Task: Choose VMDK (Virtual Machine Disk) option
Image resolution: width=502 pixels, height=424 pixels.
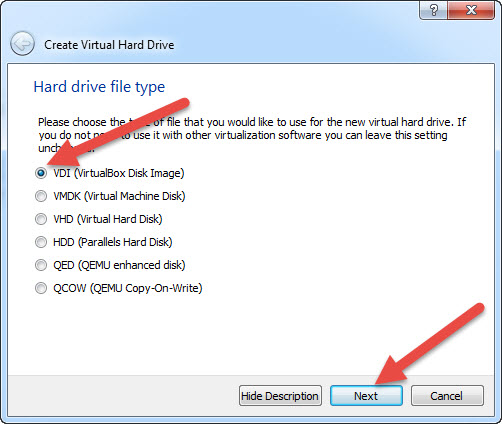Action: tap(110, 196)
